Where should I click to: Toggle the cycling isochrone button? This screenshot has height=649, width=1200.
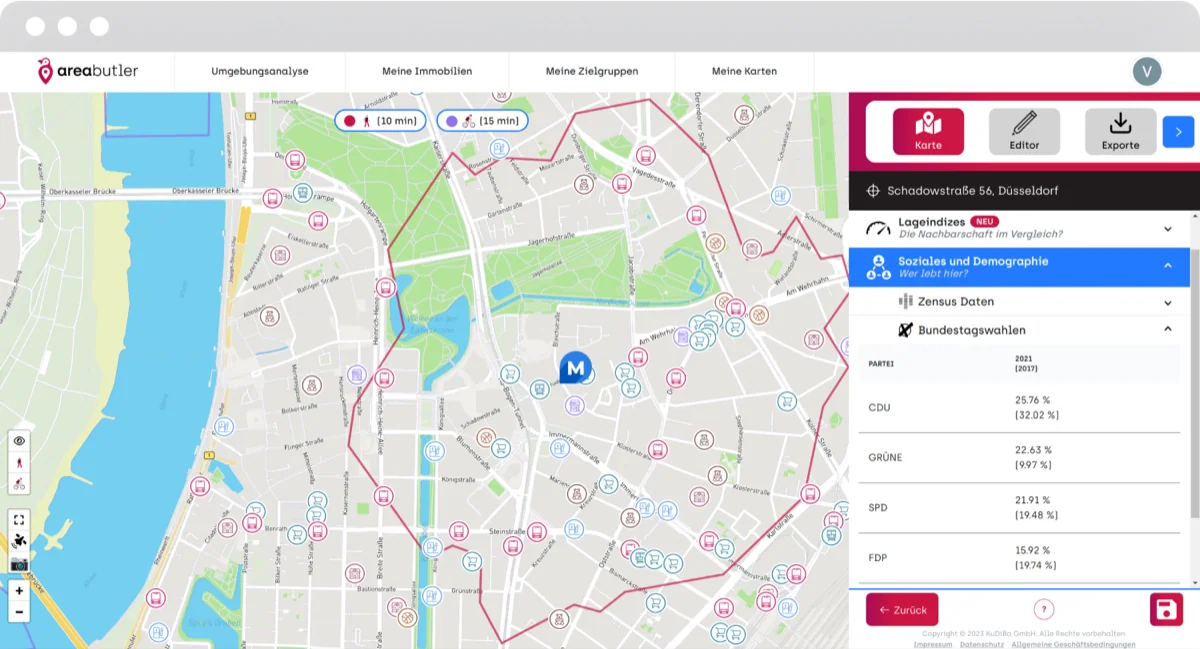tap(19, 485)
